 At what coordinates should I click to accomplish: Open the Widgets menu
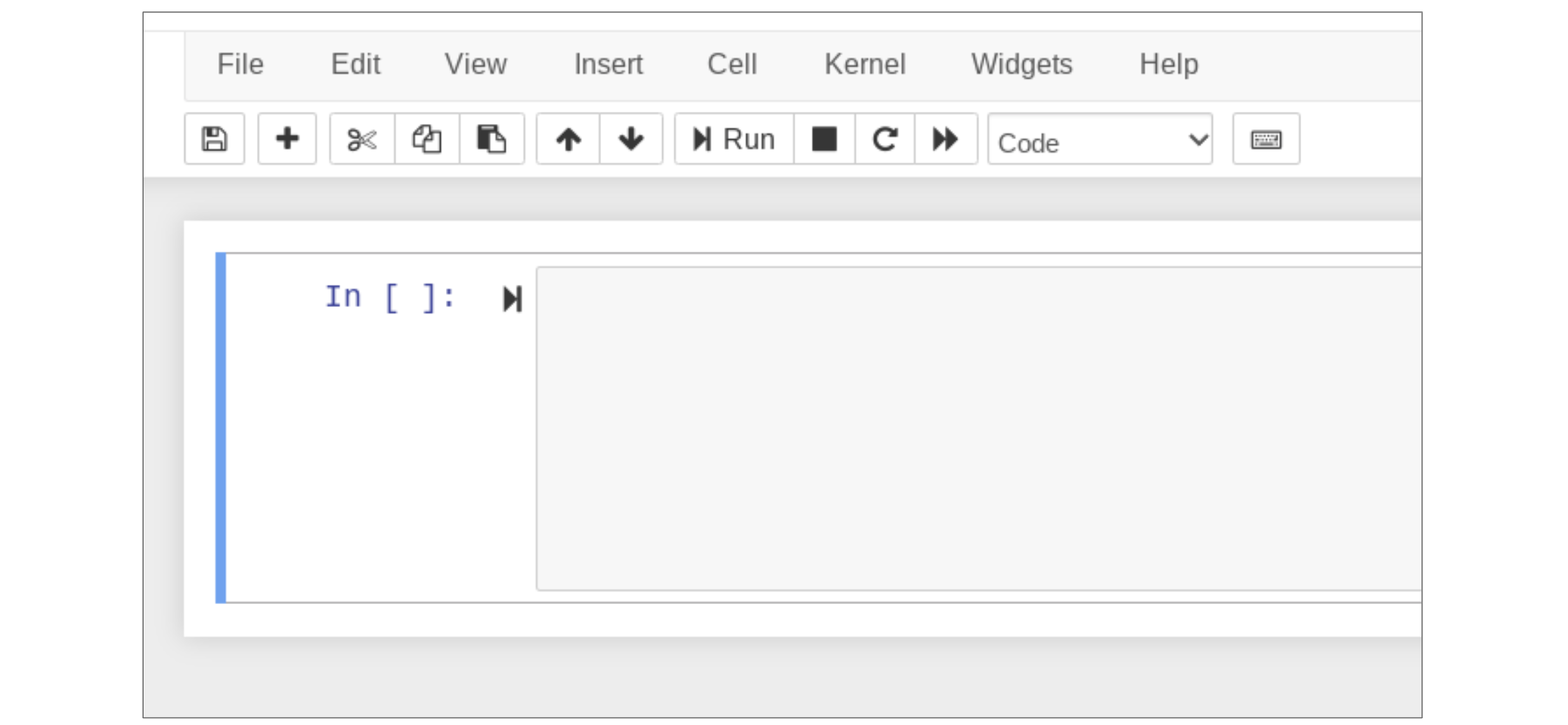pyautogui.click(x=1021, y=64)
